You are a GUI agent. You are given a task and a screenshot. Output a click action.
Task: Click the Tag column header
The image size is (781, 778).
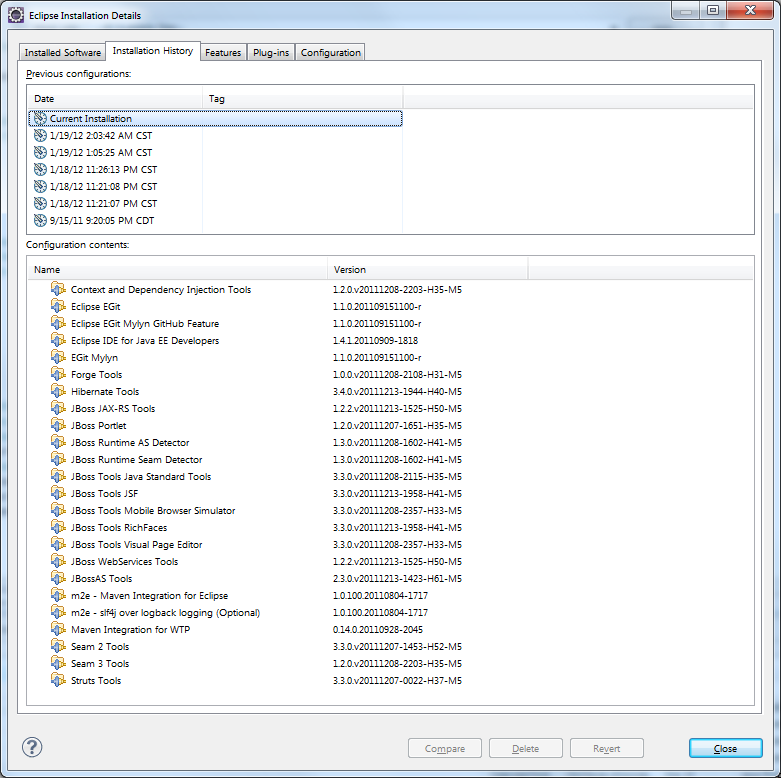[x=302, y=99]
